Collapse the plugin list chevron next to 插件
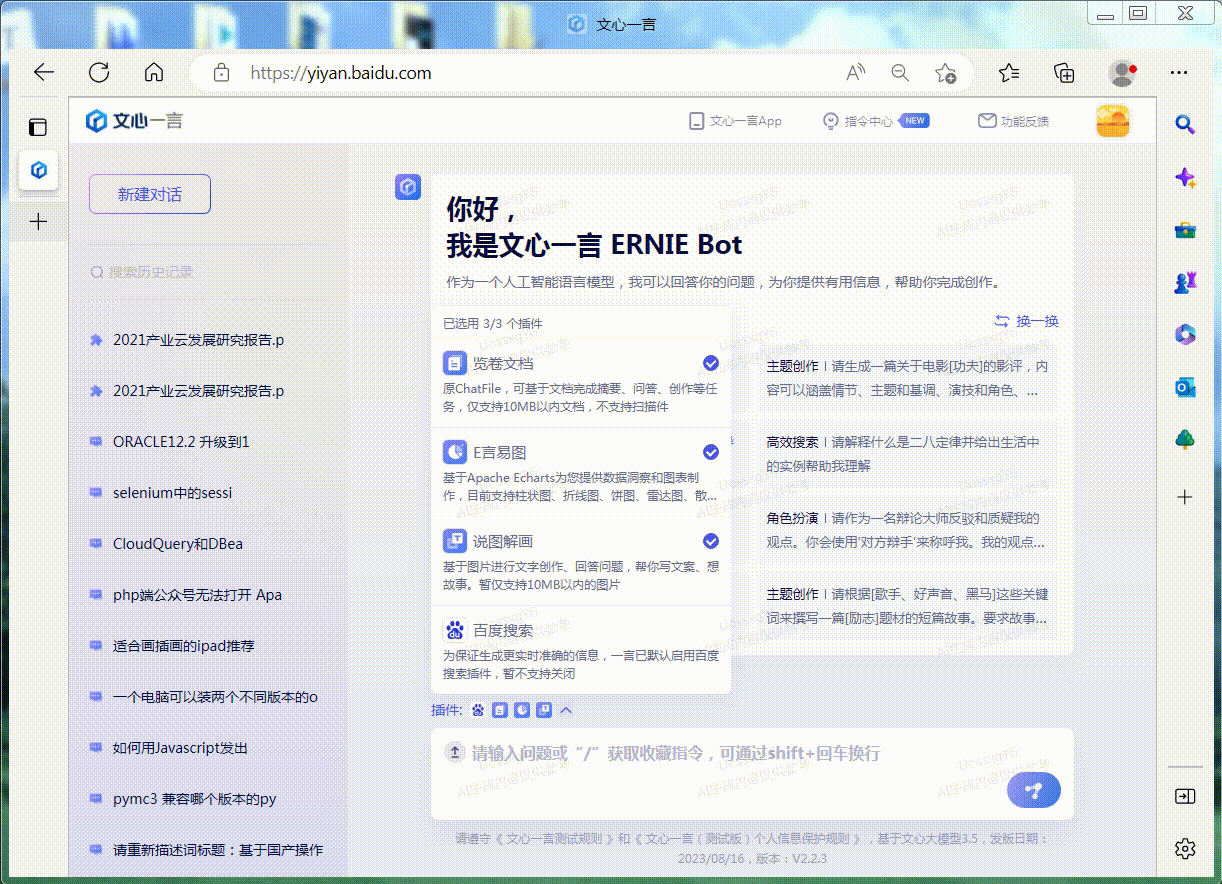This screenshot has height=884, width=1222. (x=566, y=710)
